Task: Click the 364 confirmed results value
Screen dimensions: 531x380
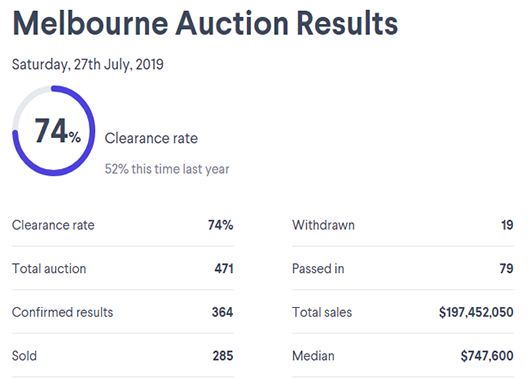Action: pyautogui.click(x=222, y=312)
